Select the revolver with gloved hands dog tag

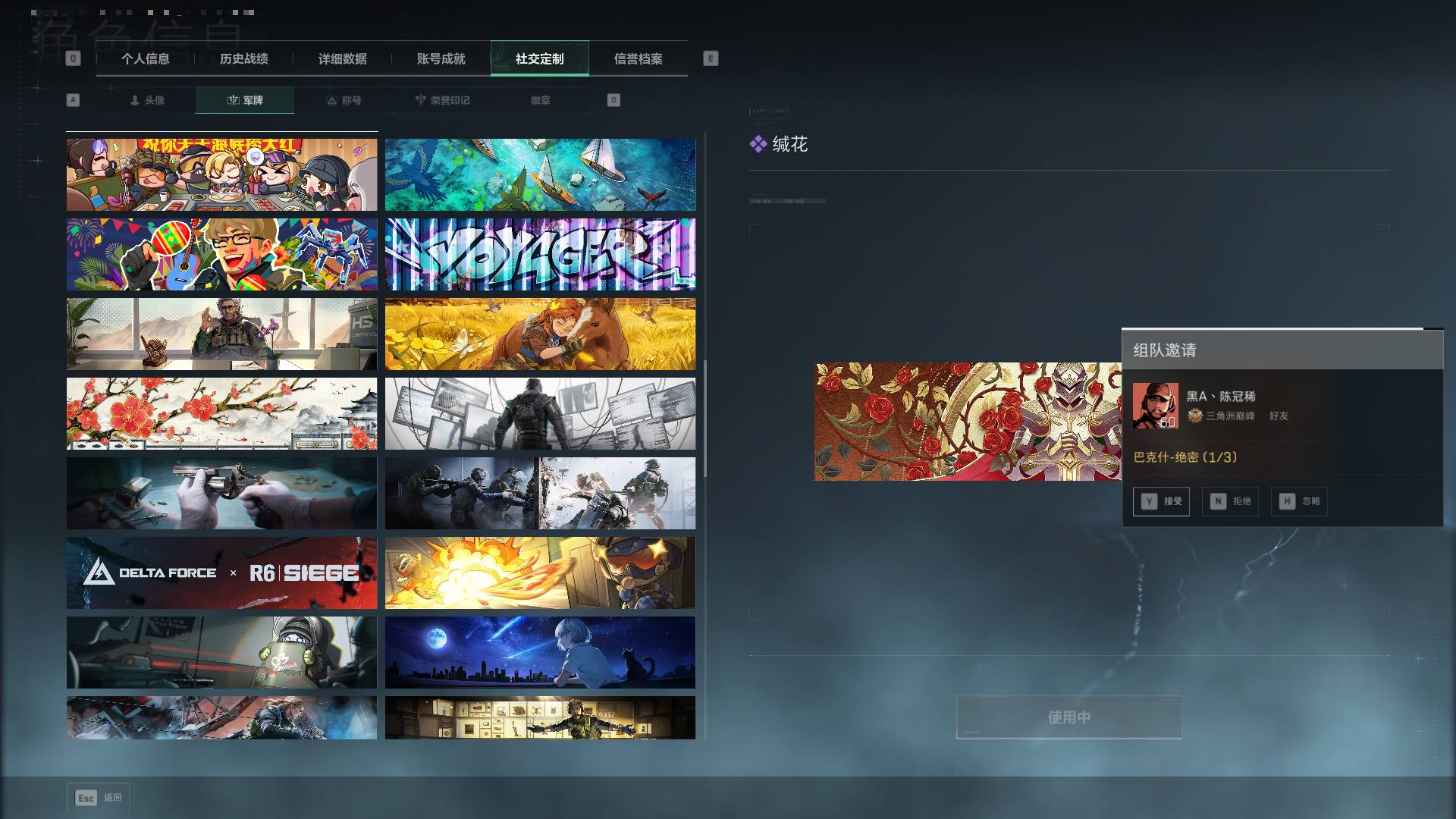click(221, 493)
